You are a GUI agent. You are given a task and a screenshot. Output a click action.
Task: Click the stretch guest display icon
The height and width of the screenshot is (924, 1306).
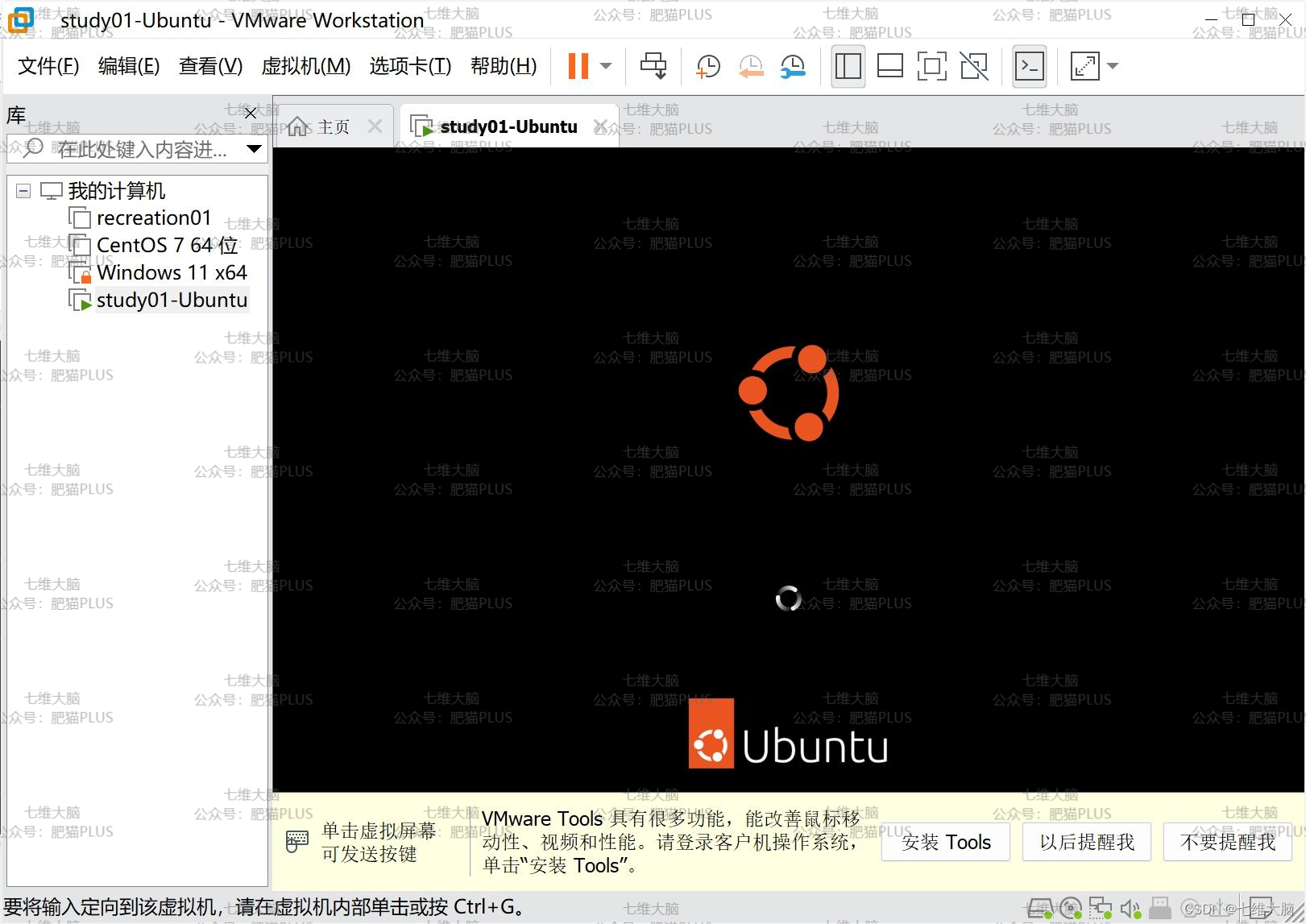click(1084, 66)
